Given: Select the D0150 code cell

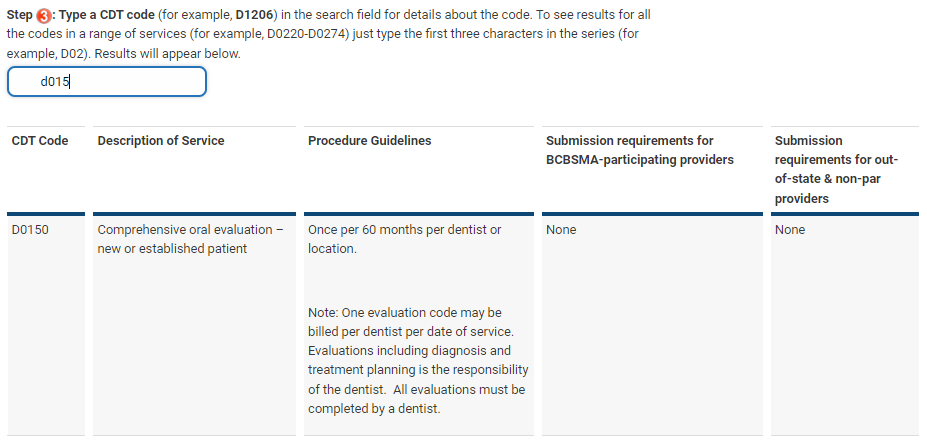Looking at the screenshot, I should coord(30,229).
